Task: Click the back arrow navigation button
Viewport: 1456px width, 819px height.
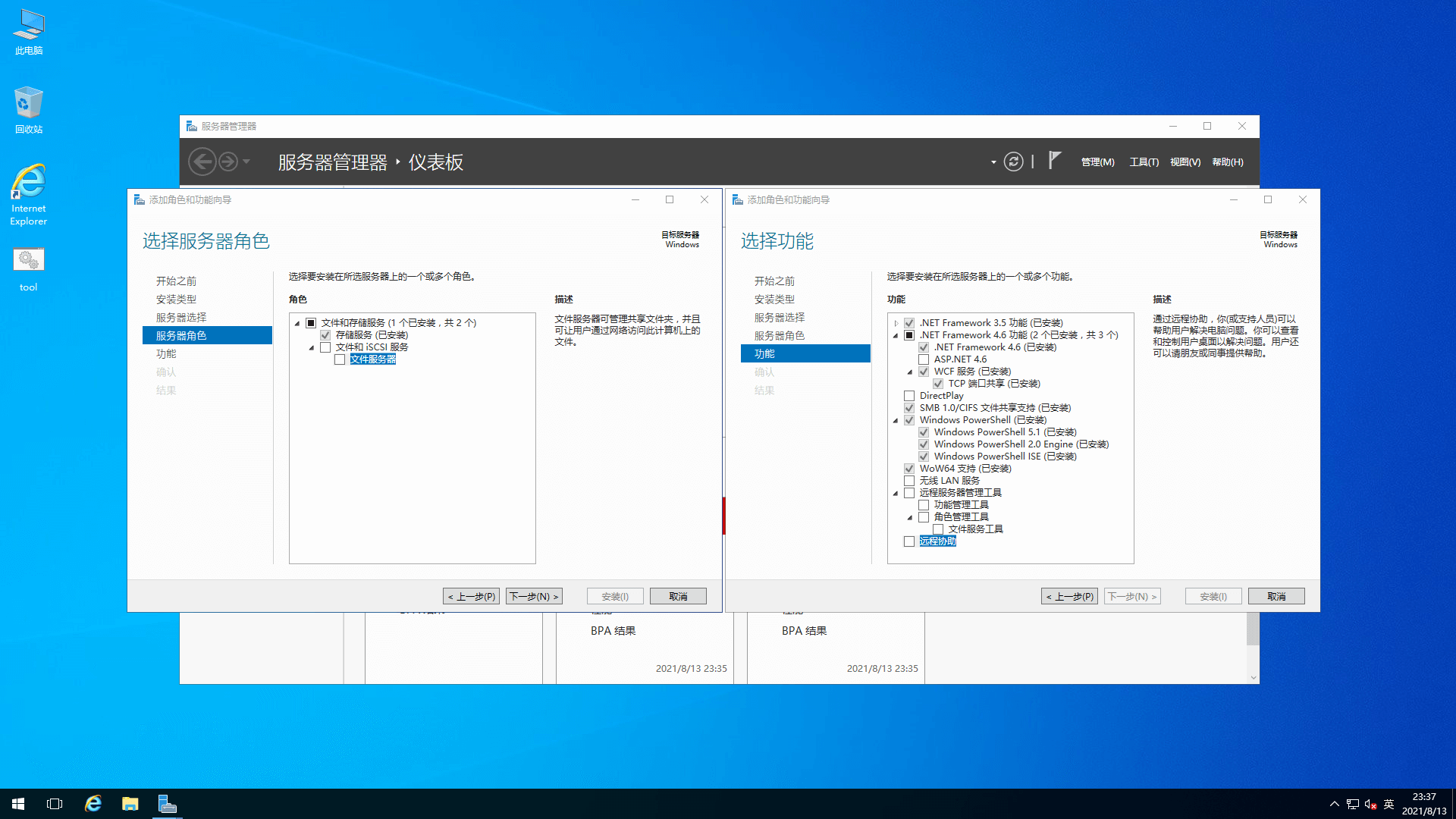Action: tap(202, 162)
